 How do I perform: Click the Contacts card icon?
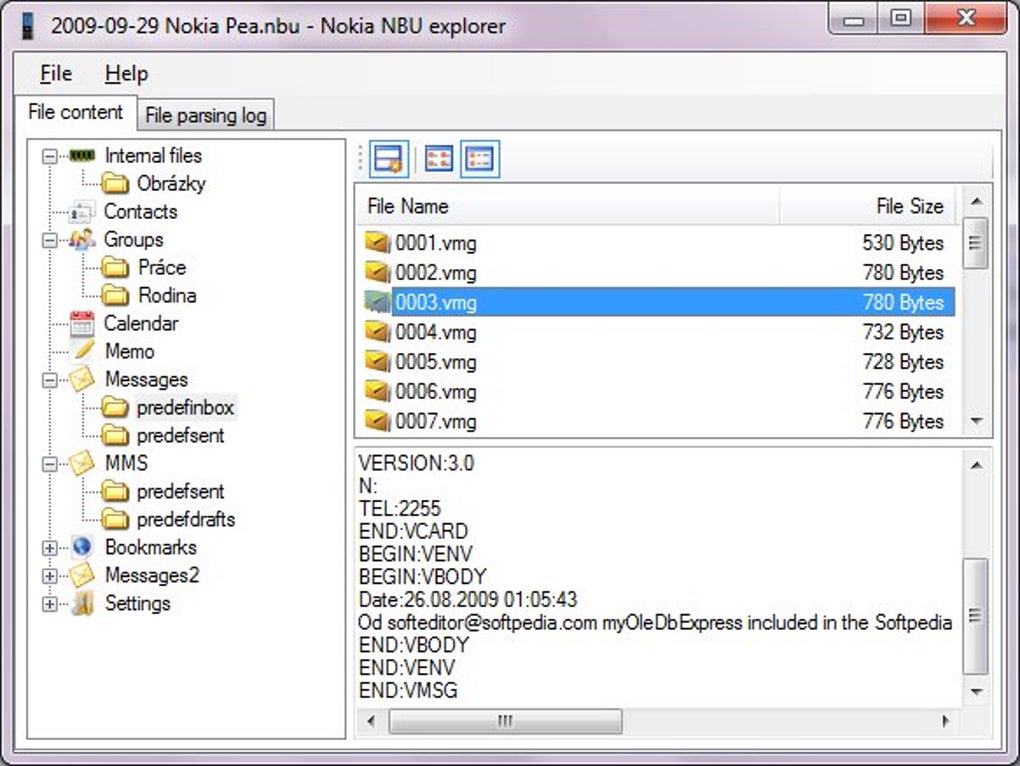click(x=82, y=211)
